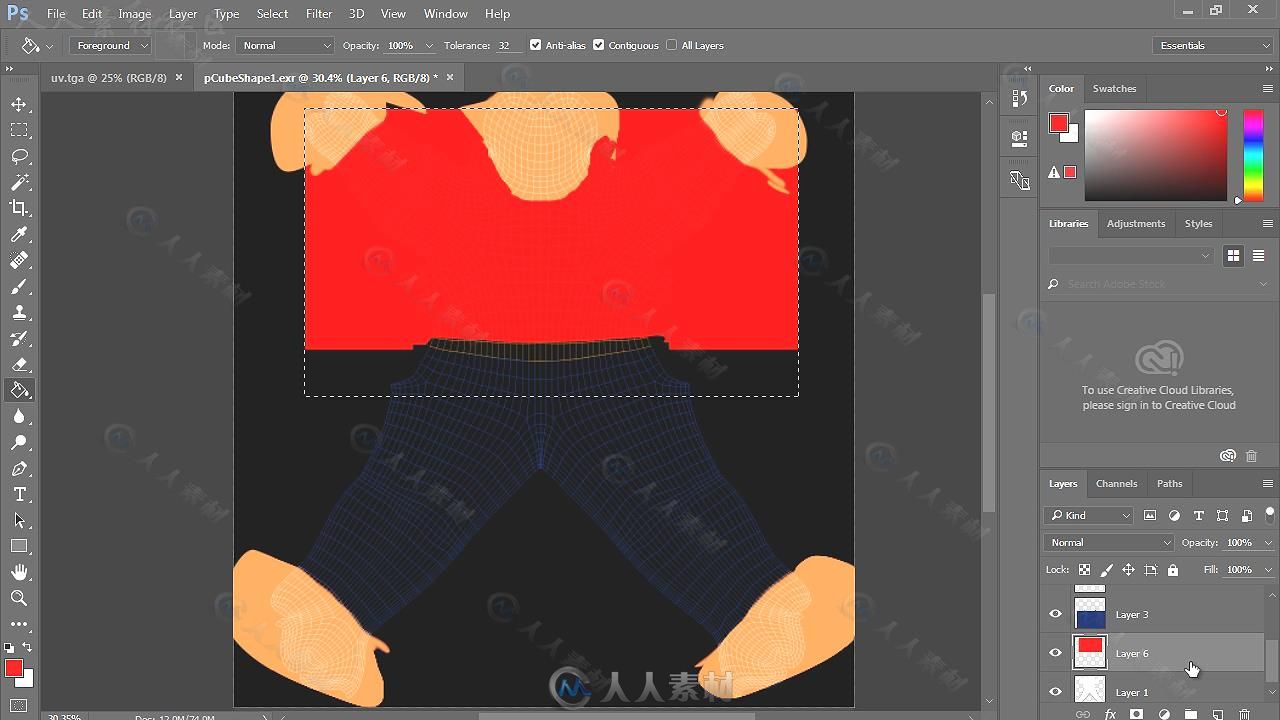Click the Color panel color picker field
This screenshot has height=720, width=1280.
pos(1156,155)
